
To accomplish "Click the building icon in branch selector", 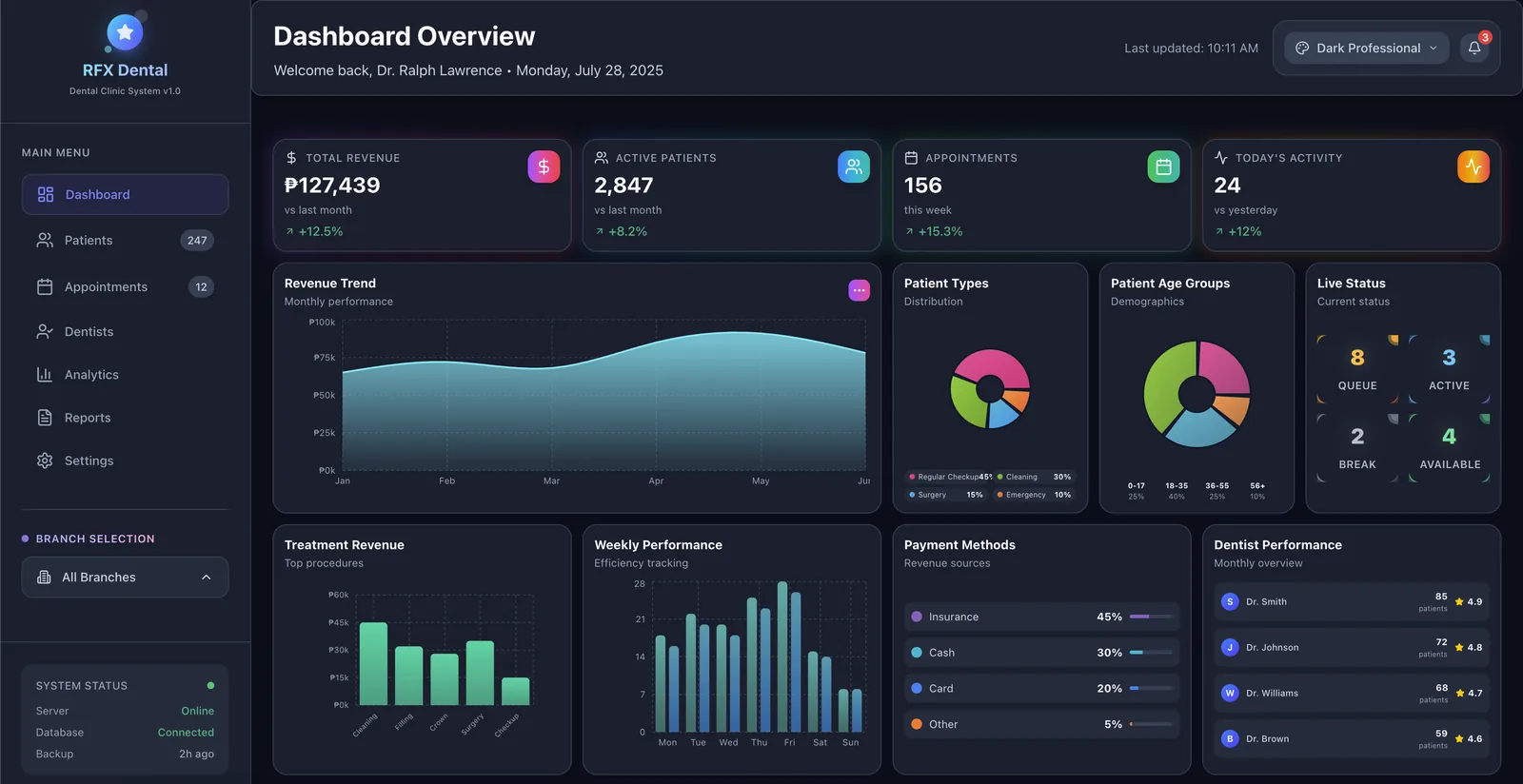I will (44, 578).
